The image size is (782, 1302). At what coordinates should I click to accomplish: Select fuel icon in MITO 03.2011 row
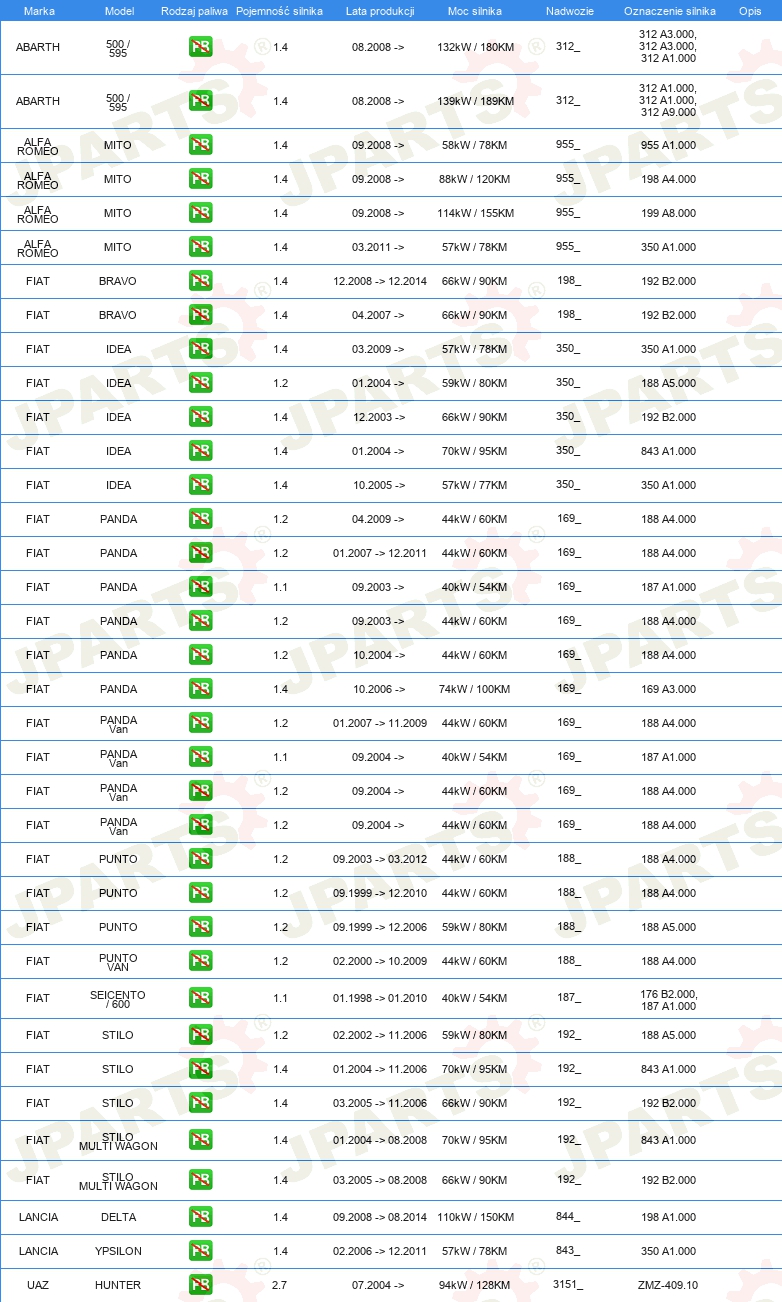tap(201, 246)
